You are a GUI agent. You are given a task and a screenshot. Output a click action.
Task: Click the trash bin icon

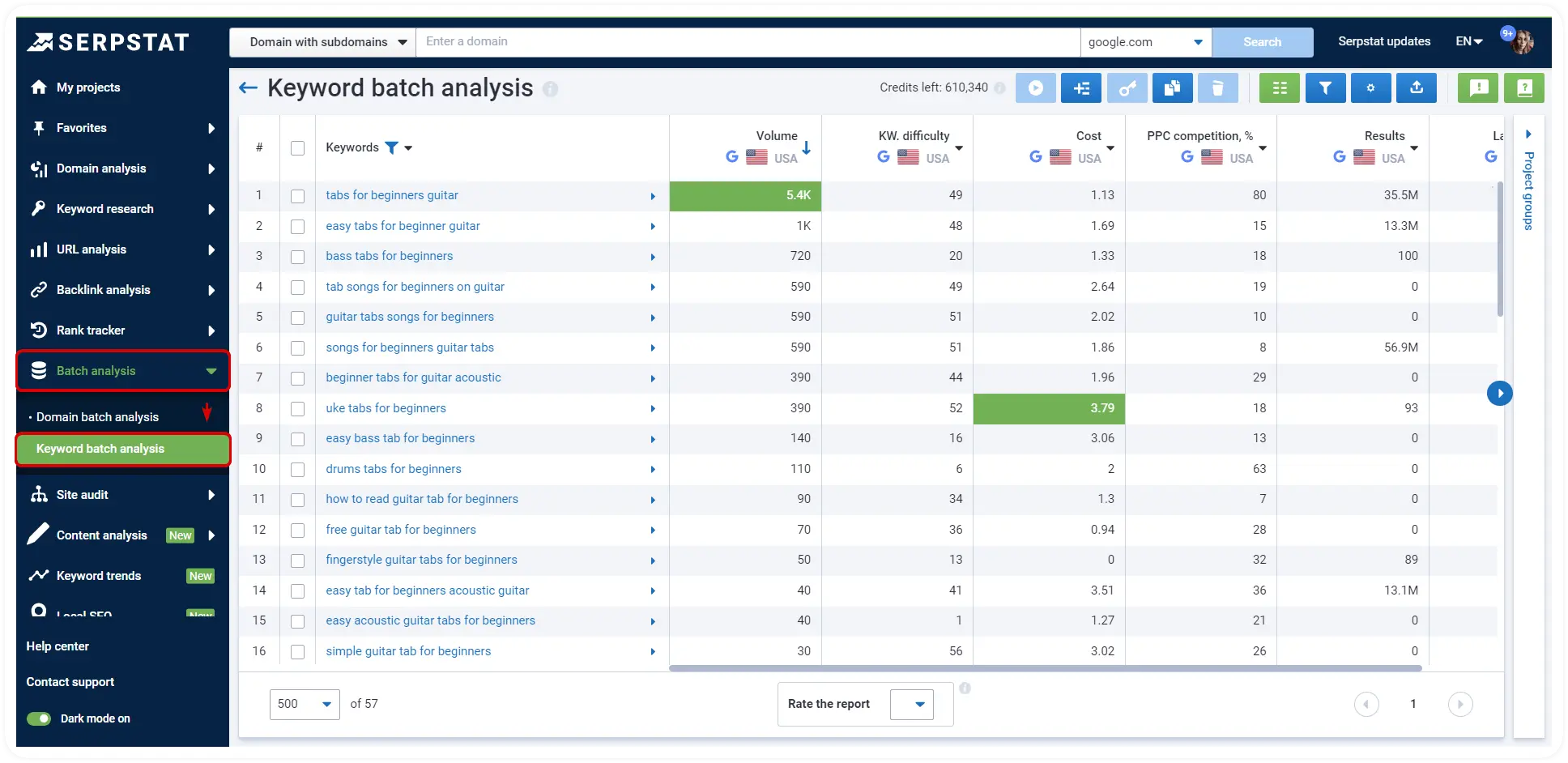click(x=1217, y=87)
